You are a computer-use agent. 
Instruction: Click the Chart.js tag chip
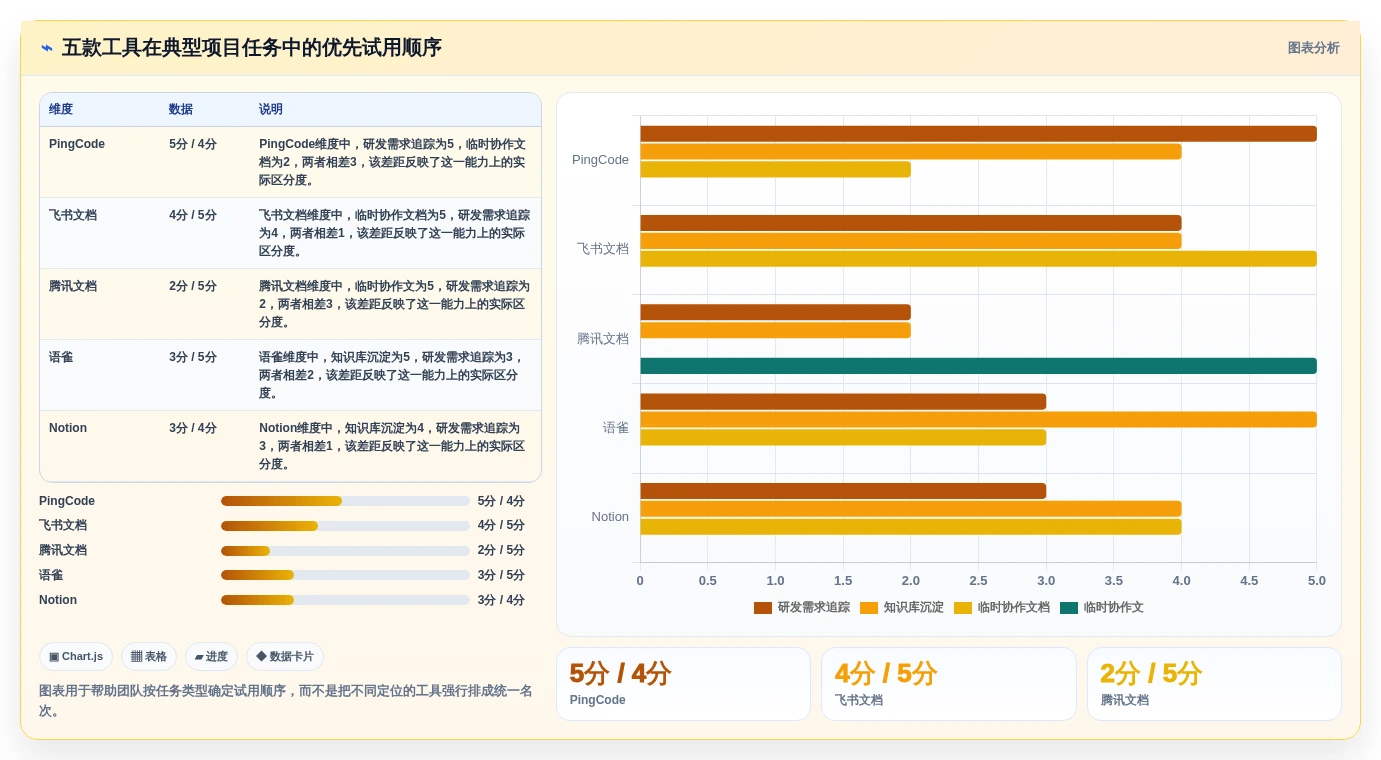click(76, 657)
